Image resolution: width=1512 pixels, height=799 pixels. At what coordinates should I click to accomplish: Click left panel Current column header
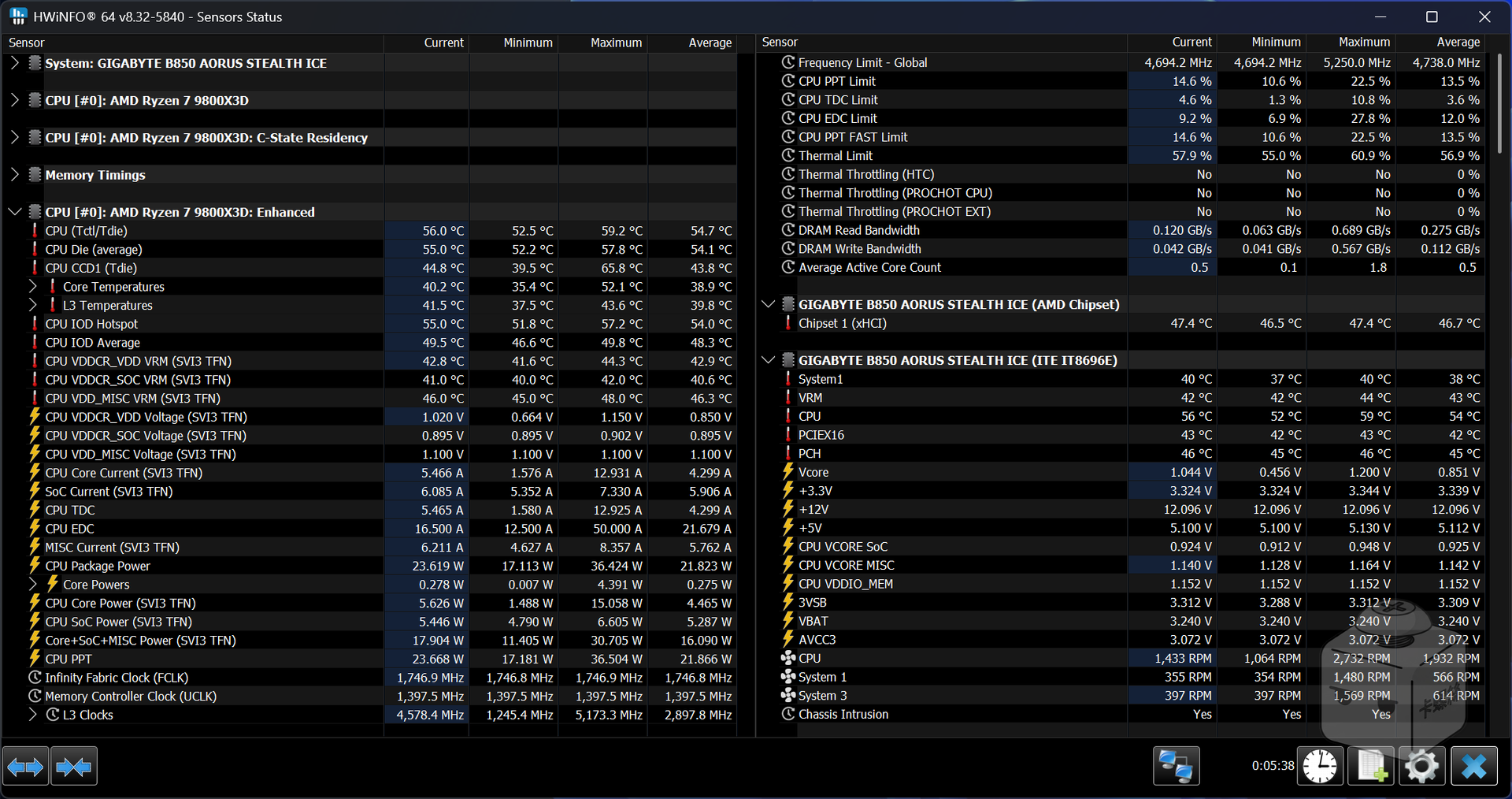click(x=427, y=43)
